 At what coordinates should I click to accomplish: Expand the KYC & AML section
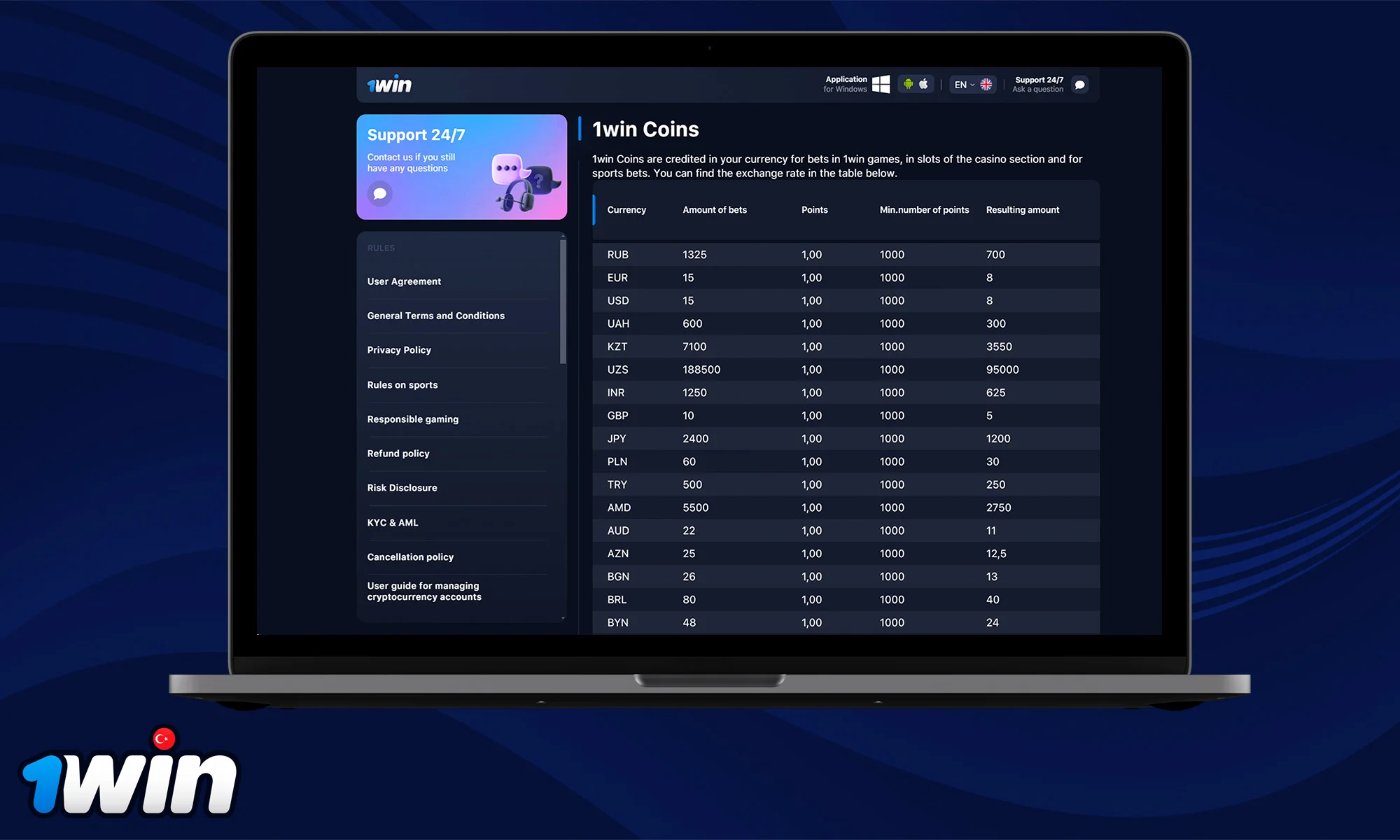point(392,522)
